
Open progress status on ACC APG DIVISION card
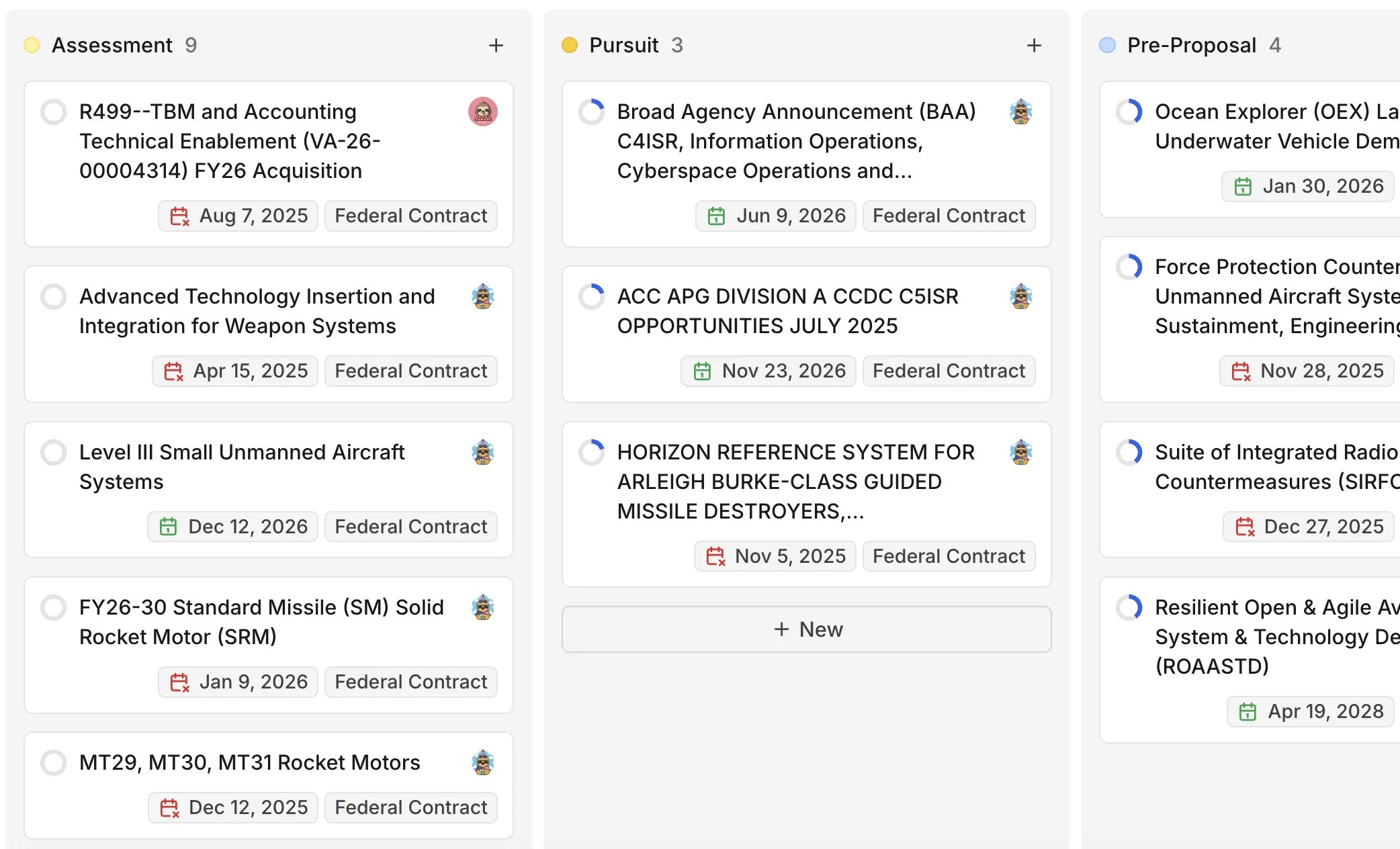pos(592,296)
